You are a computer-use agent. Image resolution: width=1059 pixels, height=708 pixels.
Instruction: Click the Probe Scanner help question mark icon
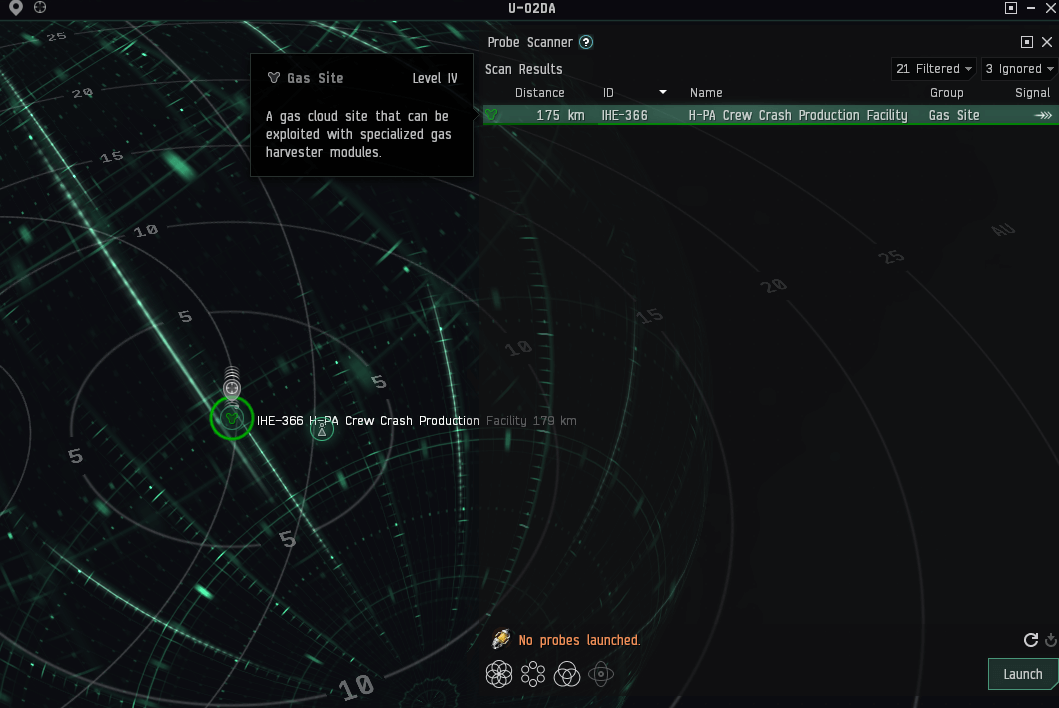(x=586, y=42)
